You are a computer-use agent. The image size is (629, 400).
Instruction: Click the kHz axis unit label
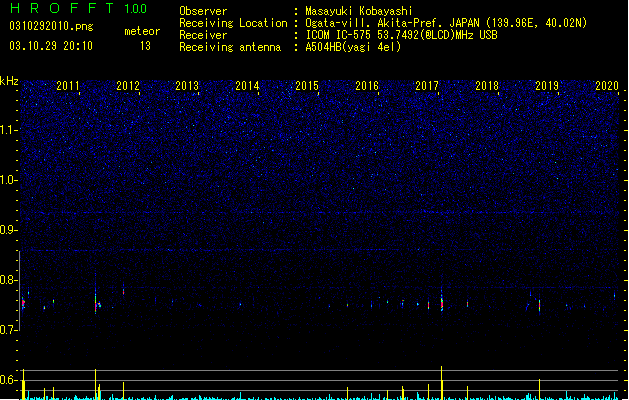click(x=9, y=81)
